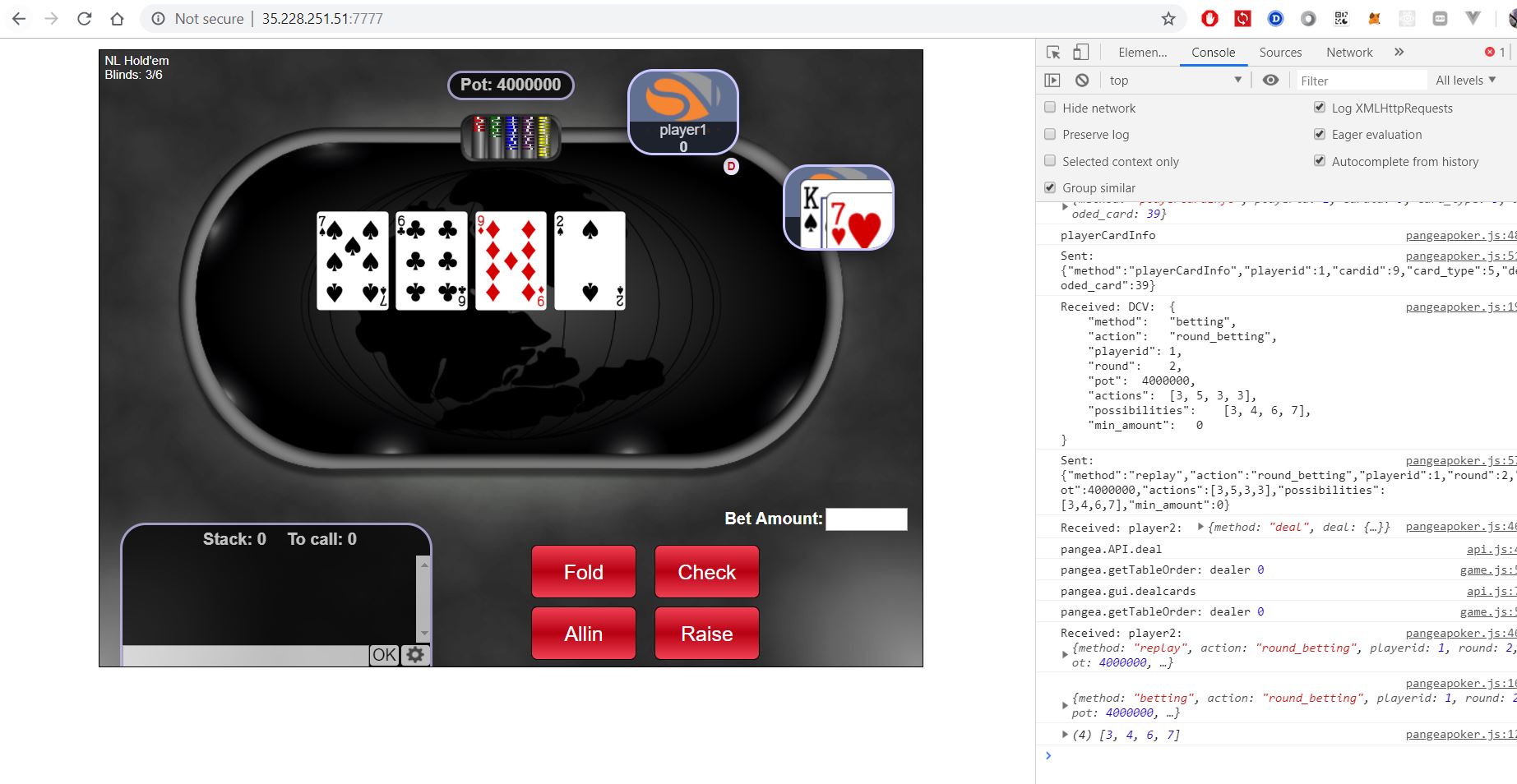Click the browser forward arrow
Viewport: 1517px width, 784px height.
(52, 18)
